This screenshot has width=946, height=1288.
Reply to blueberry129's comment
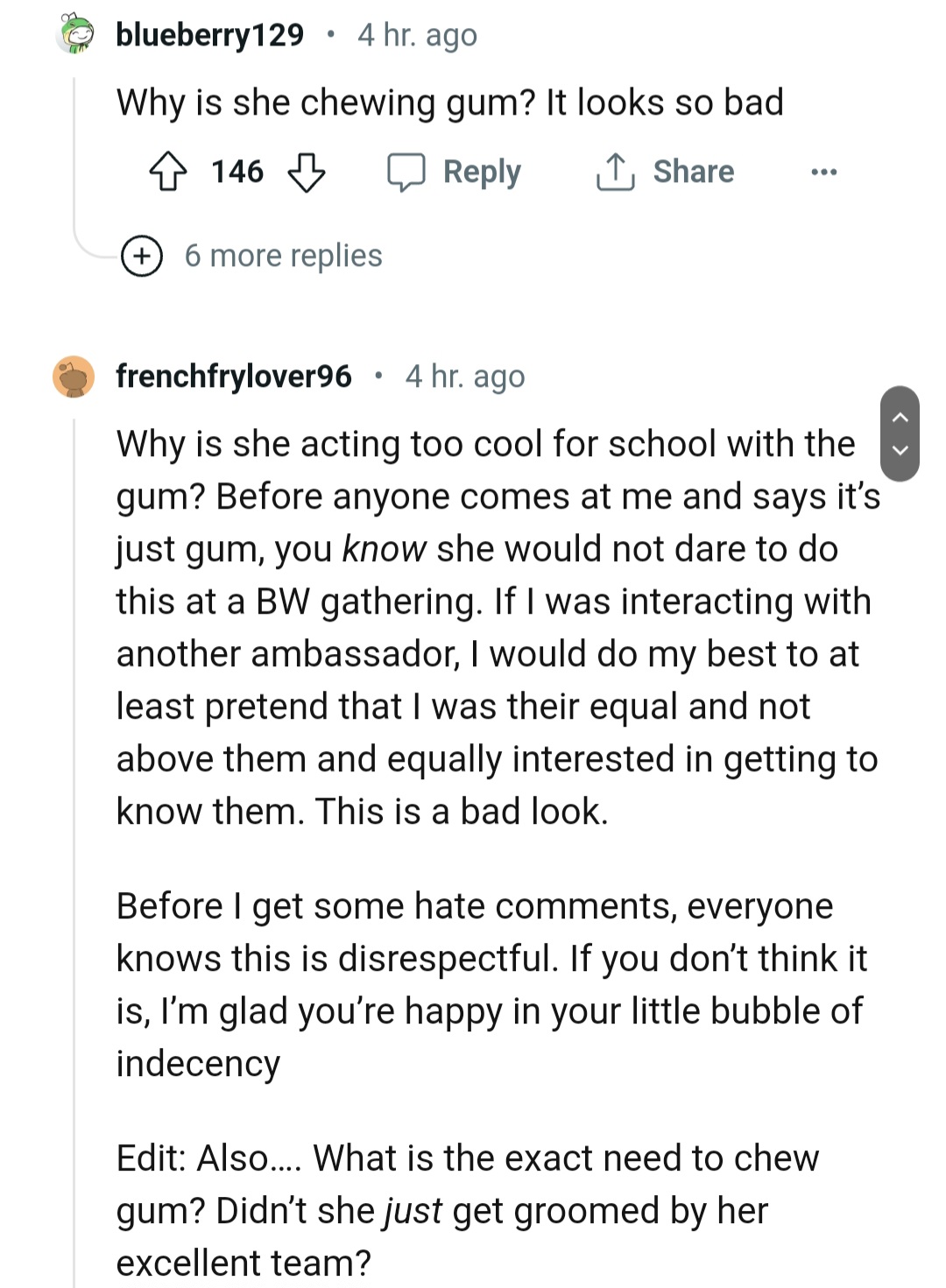455,172
